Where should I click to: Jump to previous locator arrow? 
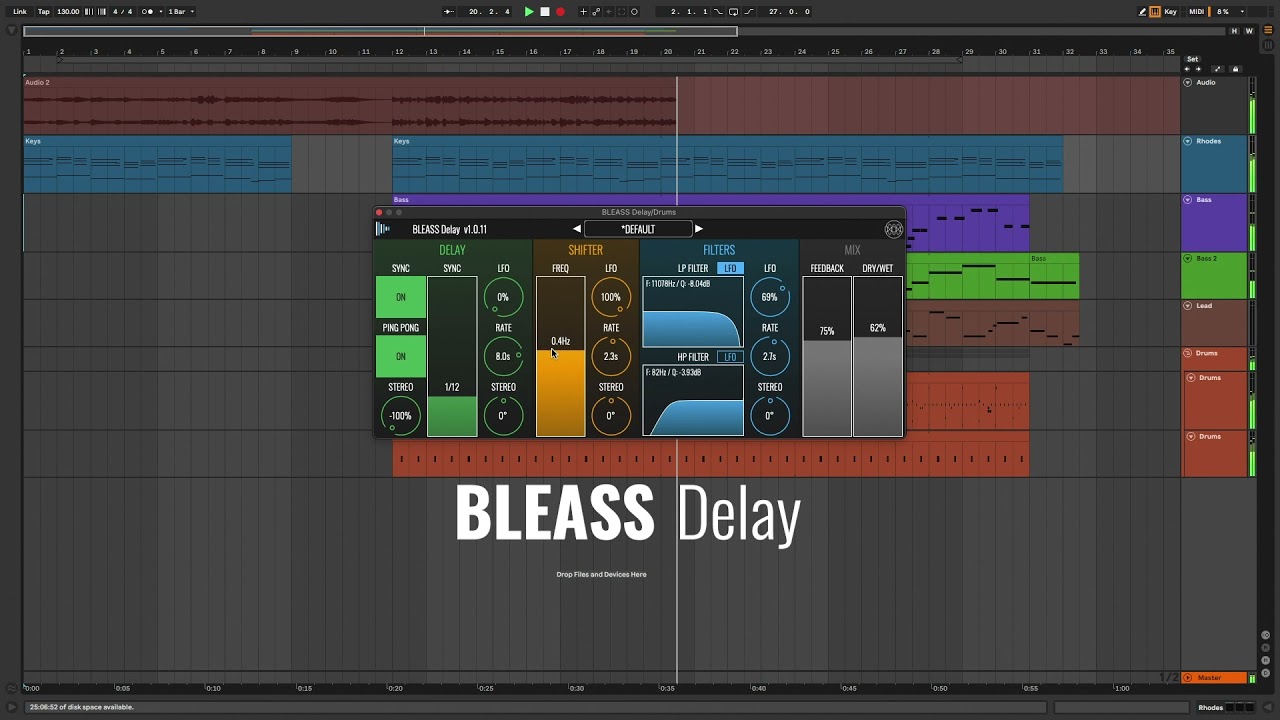tap(1187, 69)
